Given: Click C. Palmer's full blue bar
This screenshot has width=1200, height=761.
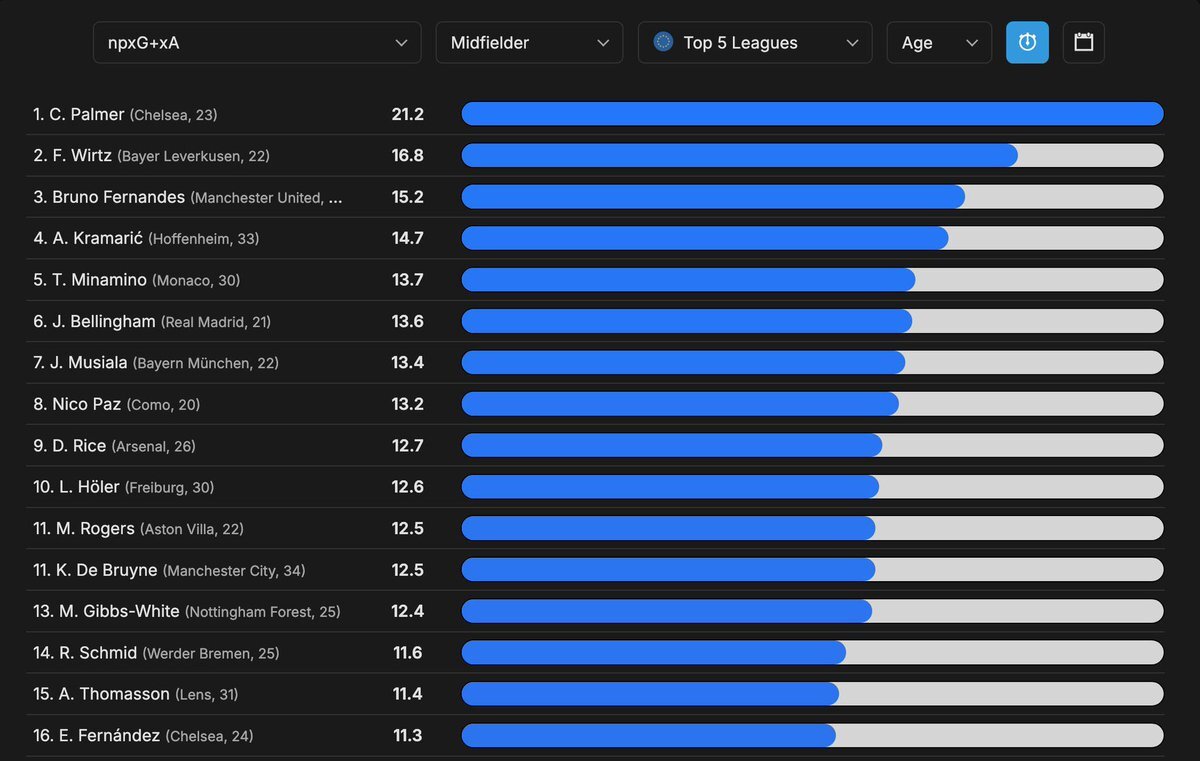Looking at the screenshot, I should [812, 114].
